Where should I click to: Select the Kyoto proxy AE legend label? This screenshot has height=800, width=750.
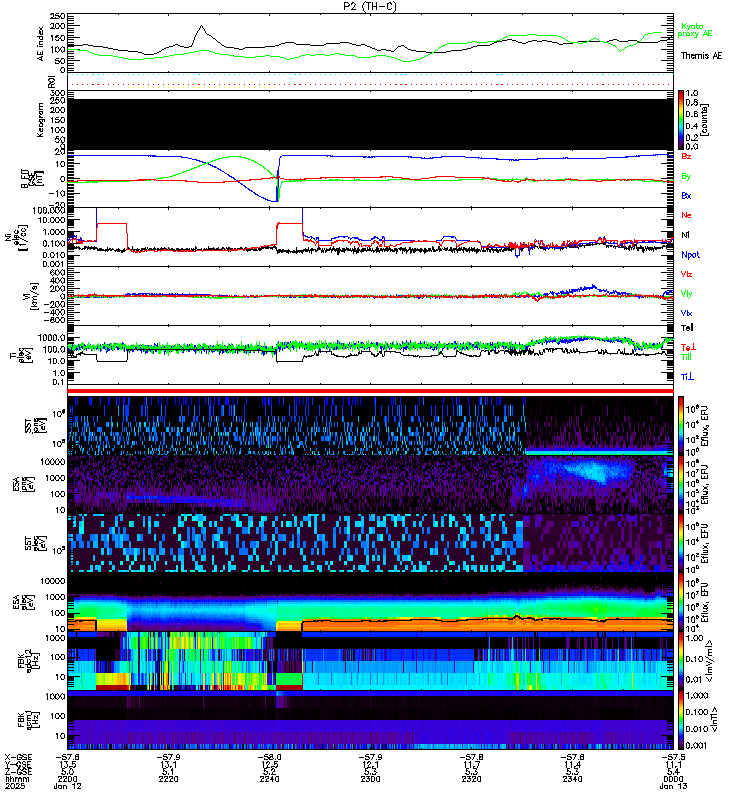694,30
